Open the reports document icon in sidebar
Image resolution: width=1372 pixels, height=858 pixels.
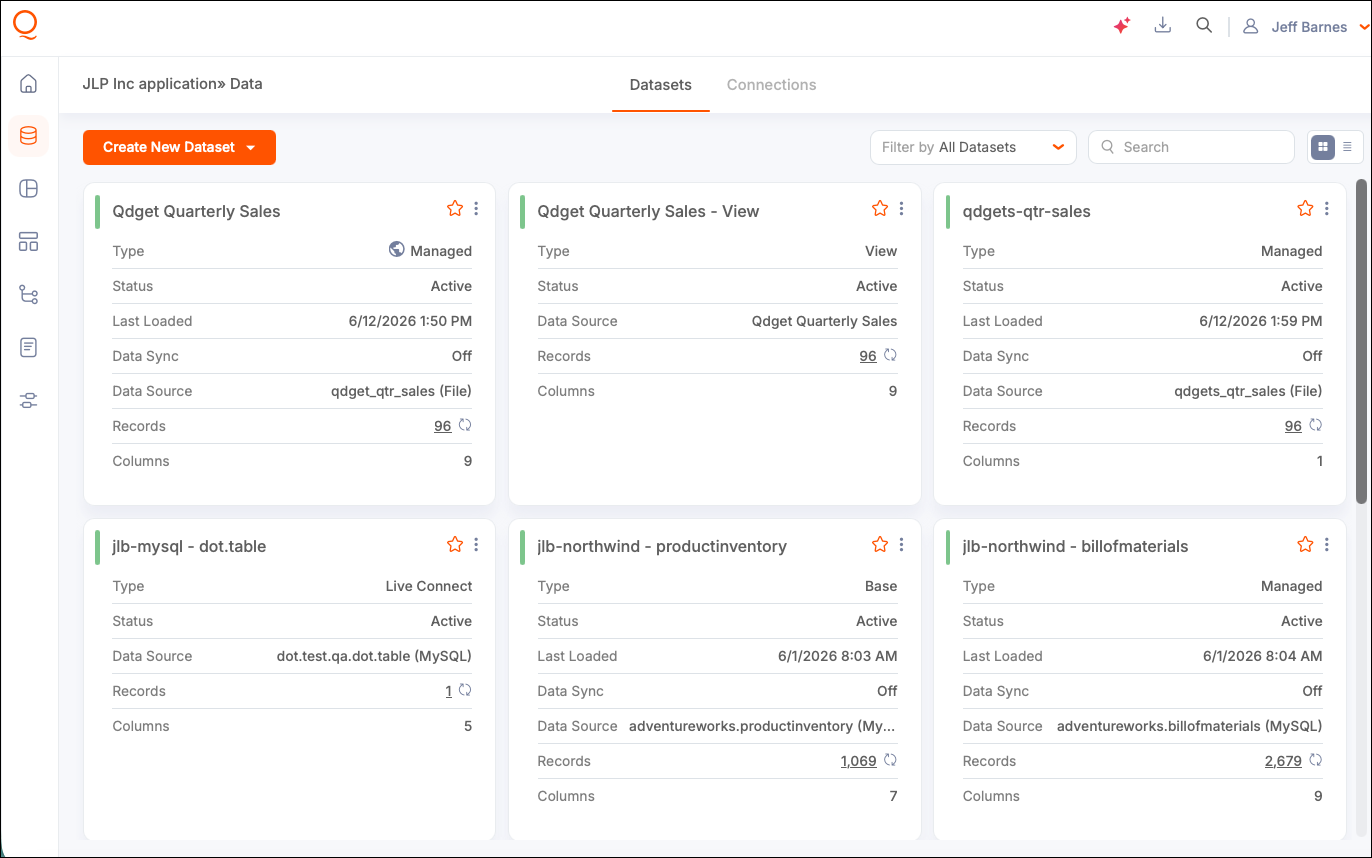pos(28,348)
